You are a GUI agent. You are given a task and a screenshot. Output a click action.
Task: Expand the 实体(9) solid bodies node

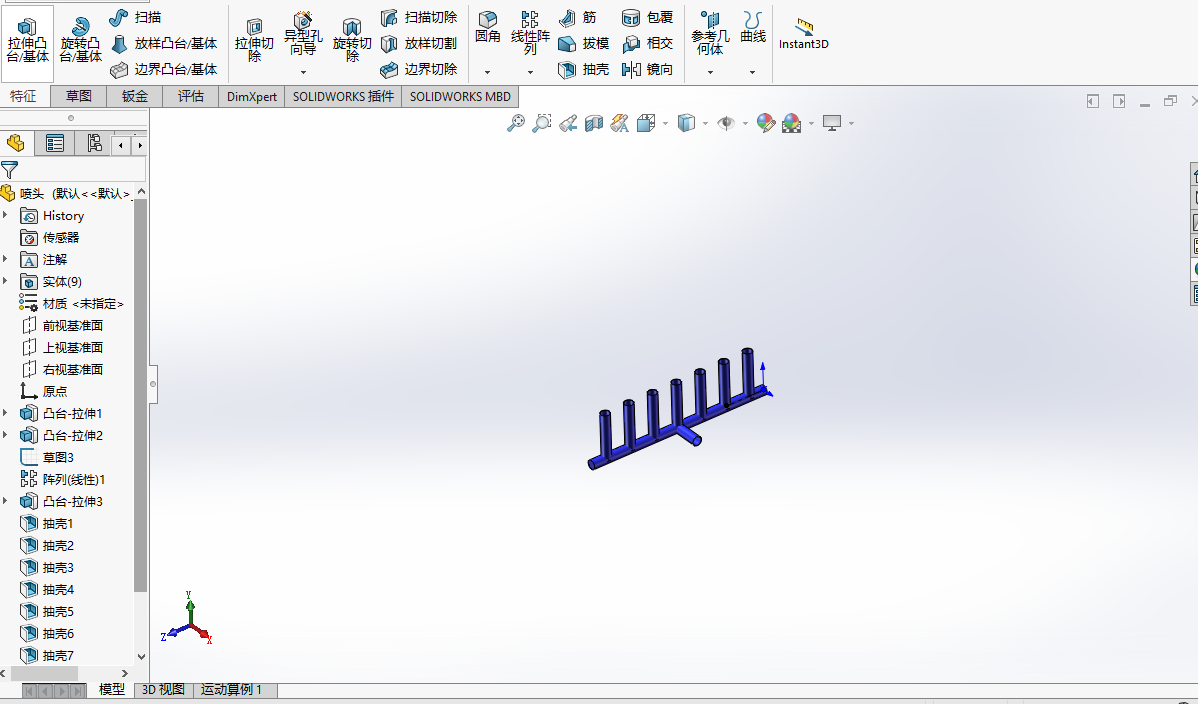click(x=6, y=281)
